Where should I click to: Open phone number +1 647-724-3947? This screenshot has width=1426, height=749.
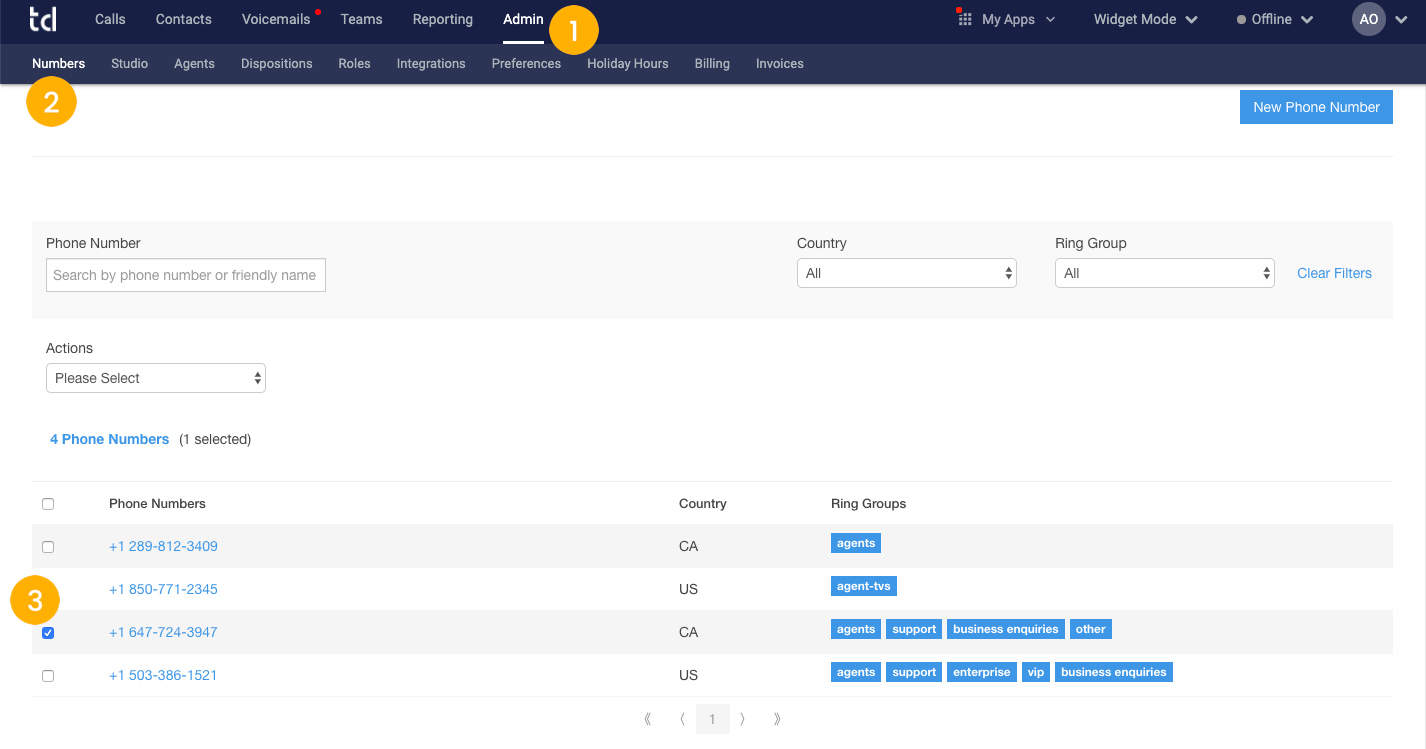click(163, 632)
